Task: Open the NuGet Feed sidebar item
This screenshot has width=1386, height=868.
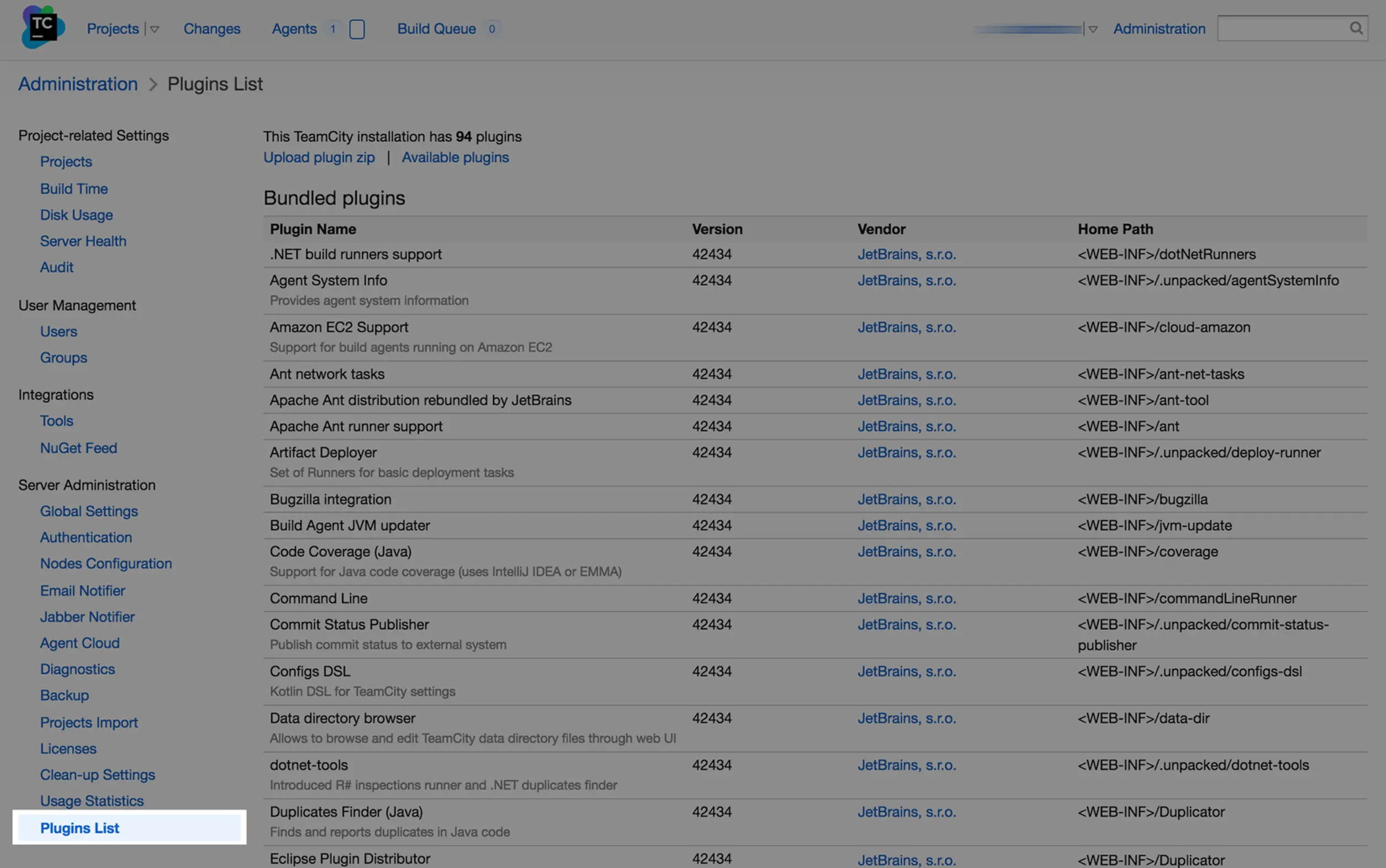Action: 78,448
